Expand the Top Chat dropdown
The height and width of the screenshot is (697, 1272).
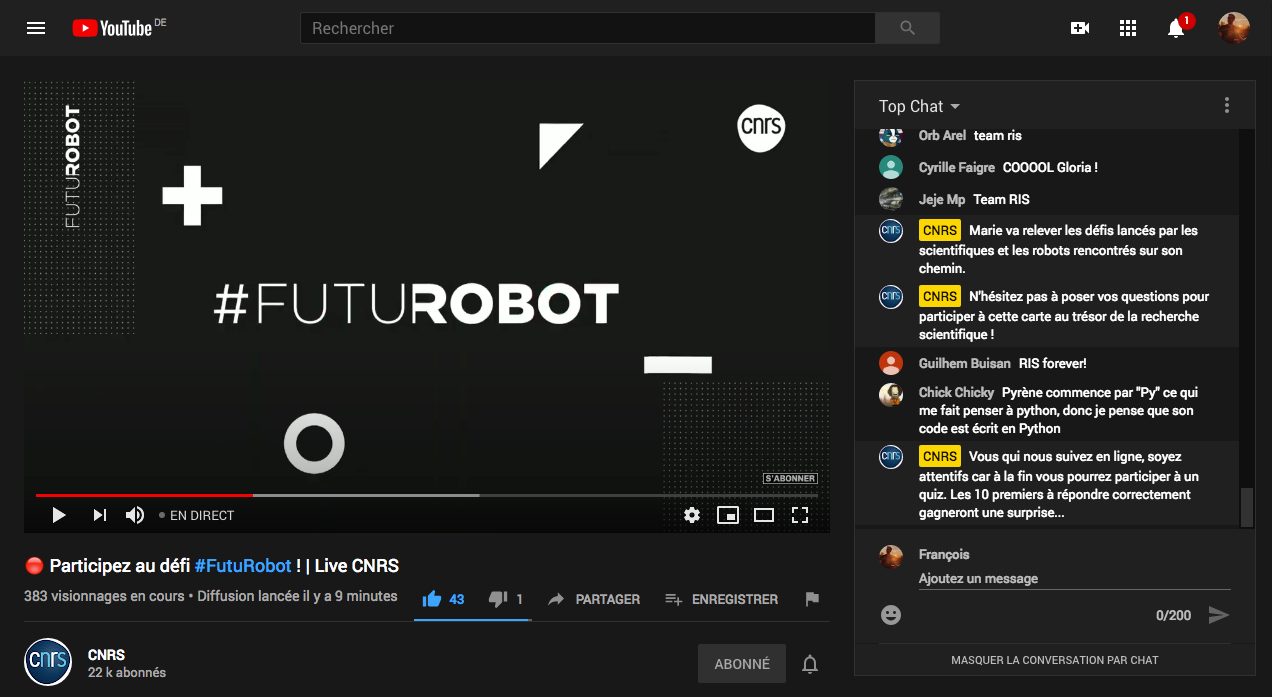tap(919, 106)
